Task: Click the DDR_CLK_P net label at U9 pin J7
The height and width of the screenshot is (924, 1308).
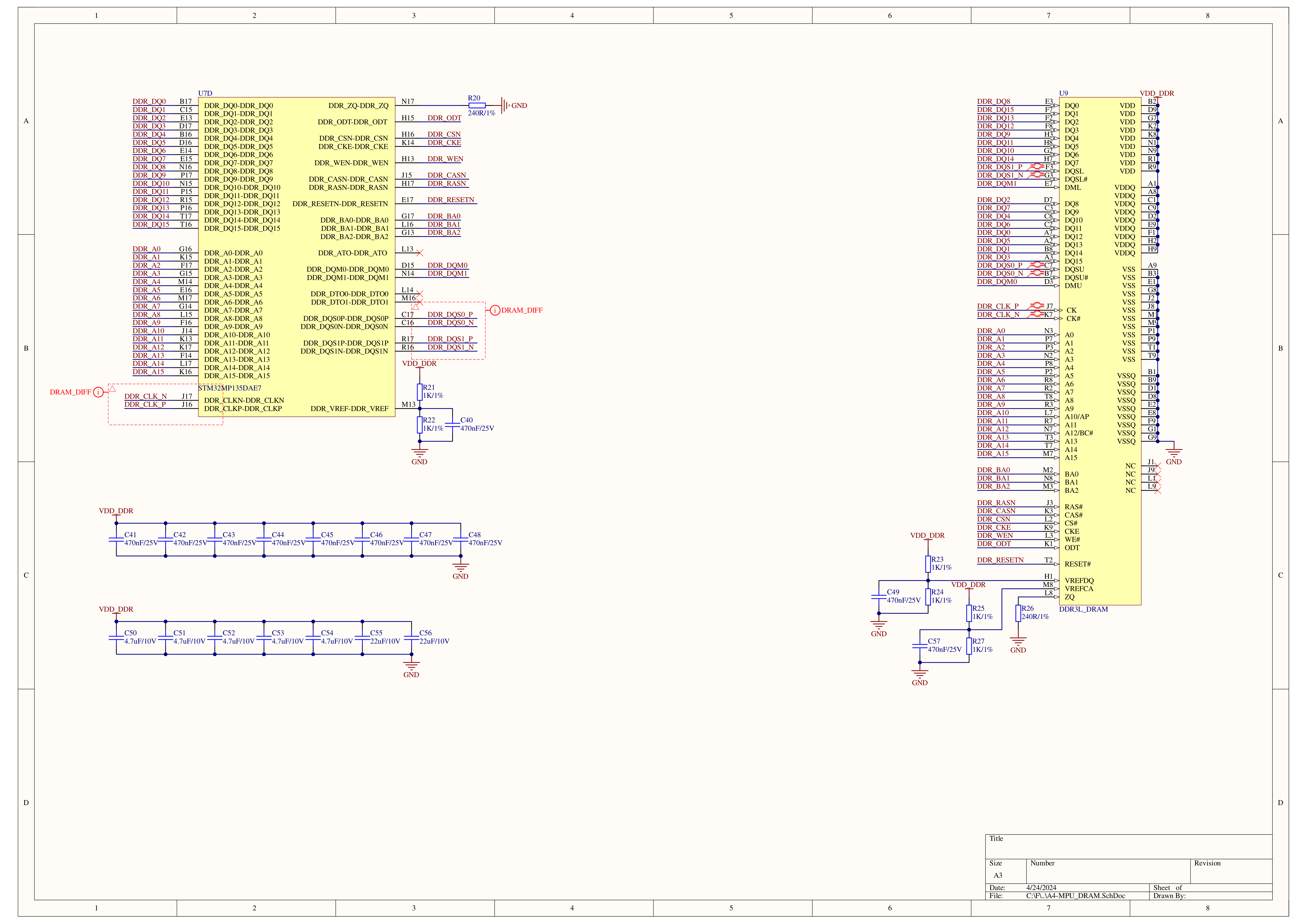Action: pos(998,307)
